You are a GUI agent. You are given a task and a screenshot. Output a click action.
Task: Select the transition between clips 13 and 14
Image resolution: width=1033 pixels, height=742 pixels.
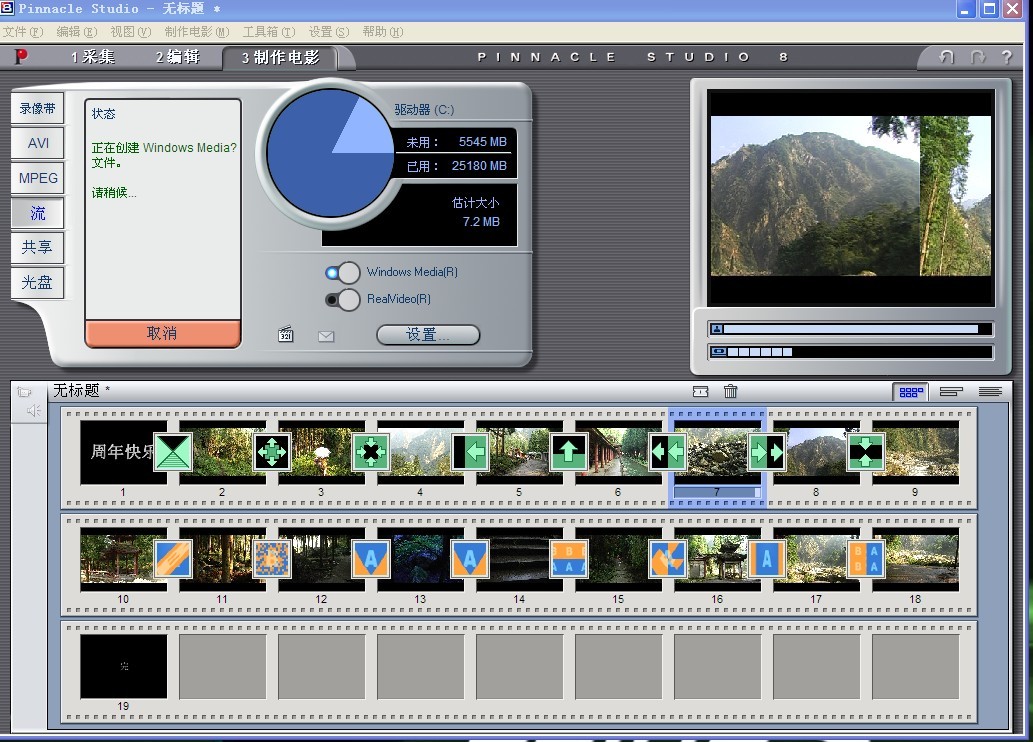(x=470, y=559)
